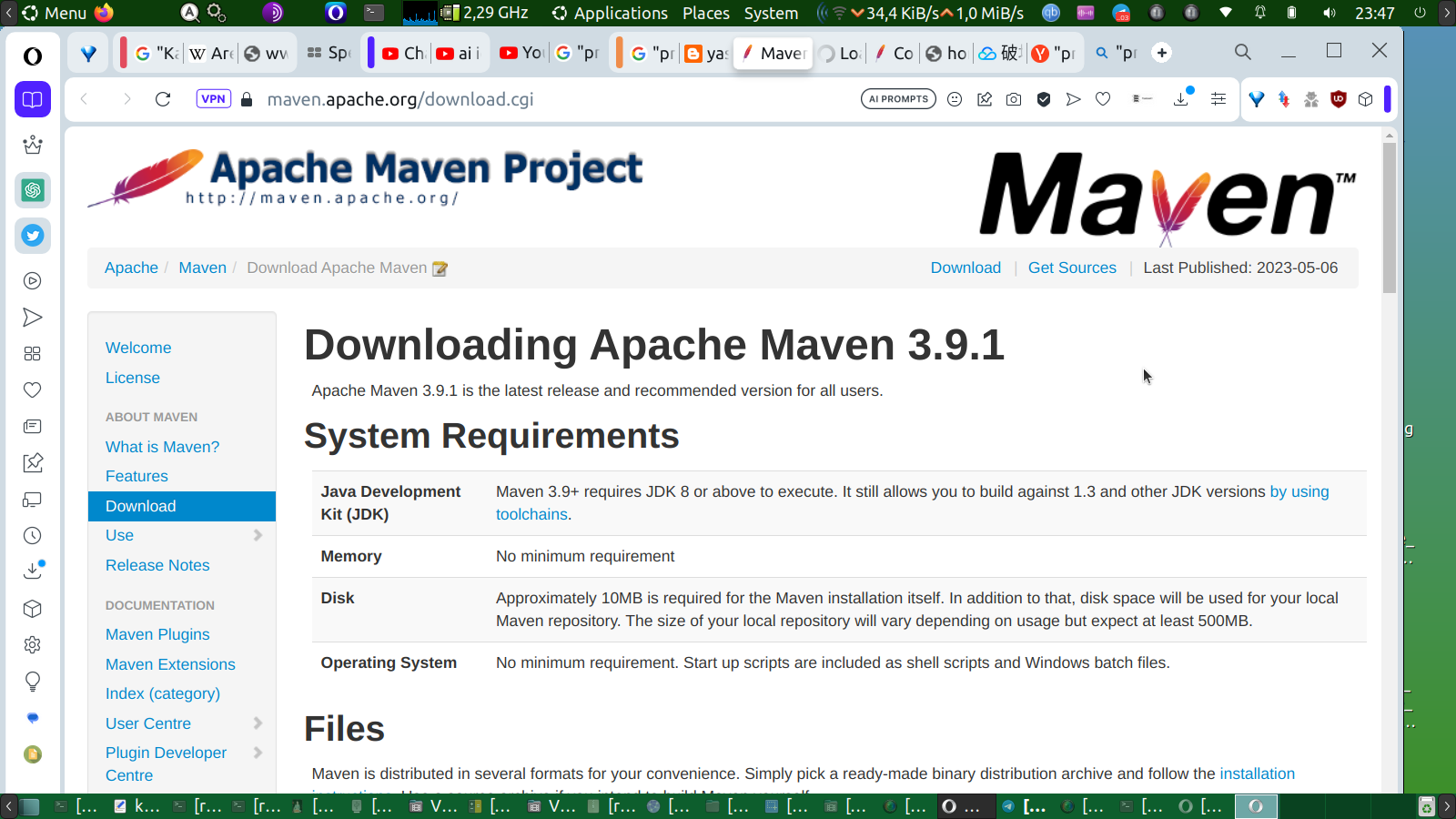Open the Places menu in top panel

point(706,13)
